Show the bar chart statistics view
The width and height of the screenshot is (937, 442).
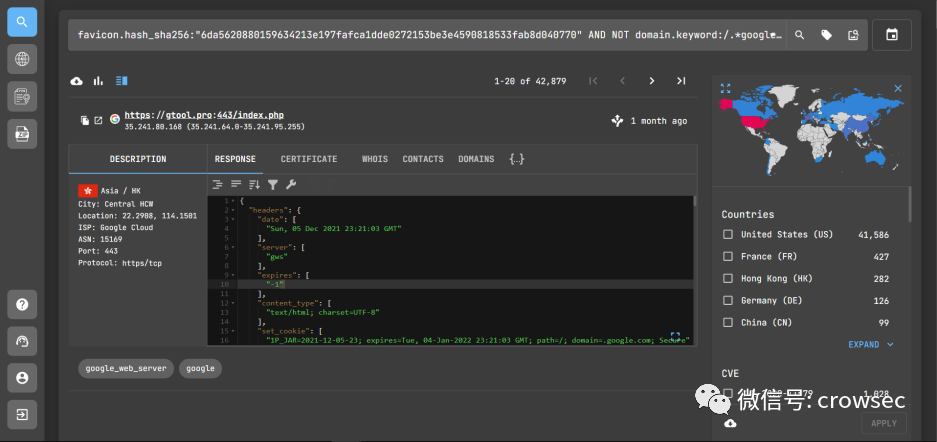(x=98, y=81)
